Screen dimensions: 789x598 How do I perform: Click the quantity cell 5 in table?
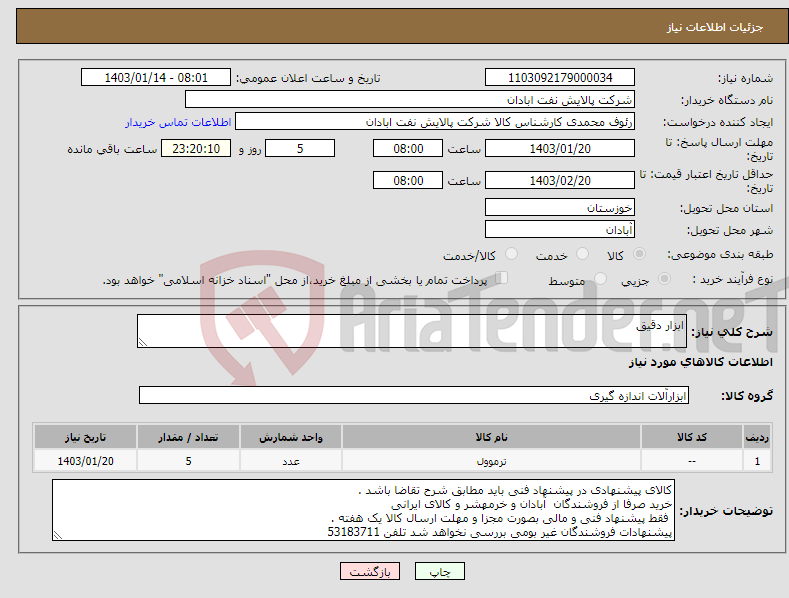188,461
